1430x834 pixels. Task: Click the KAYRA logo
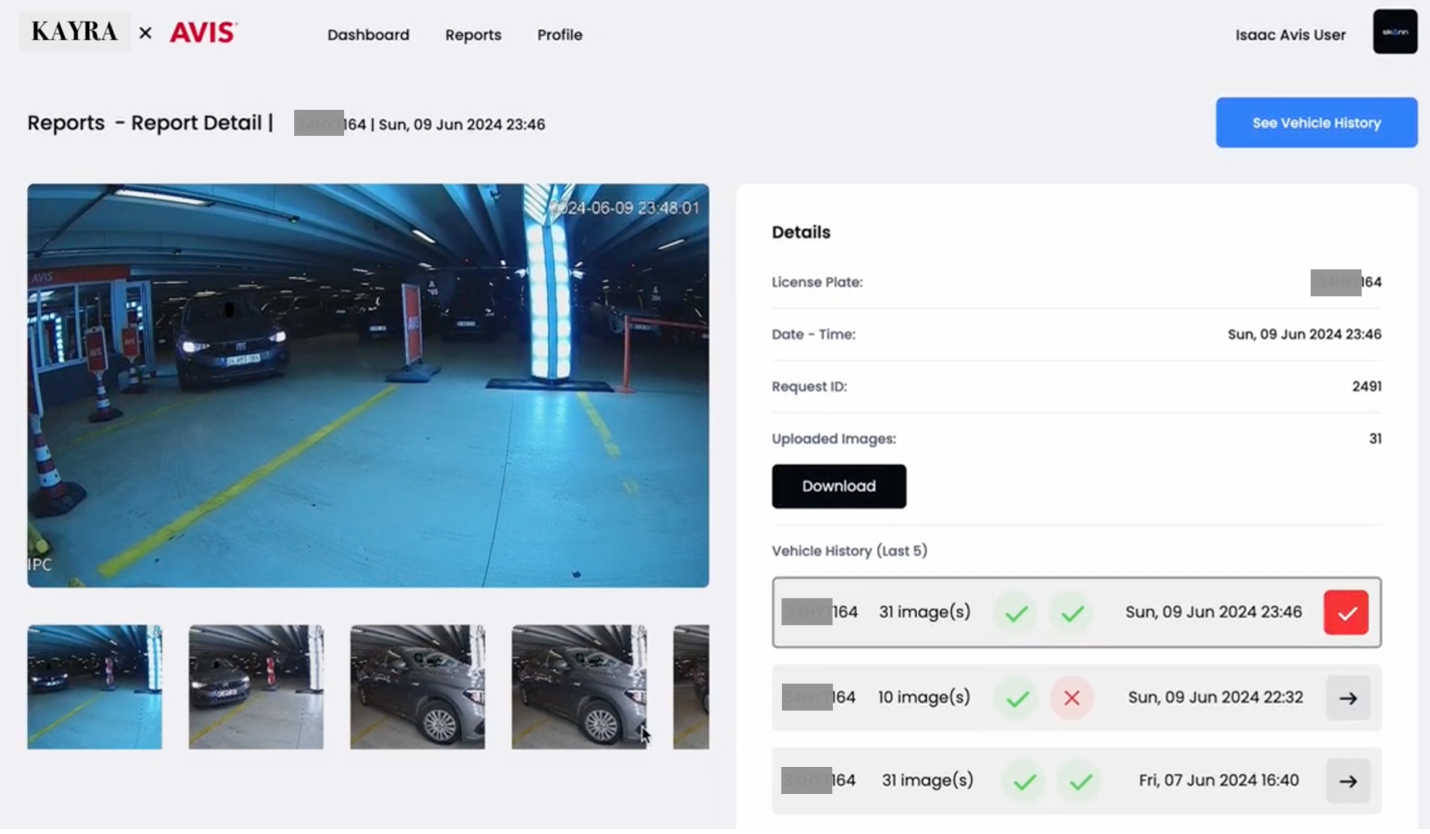74,32
